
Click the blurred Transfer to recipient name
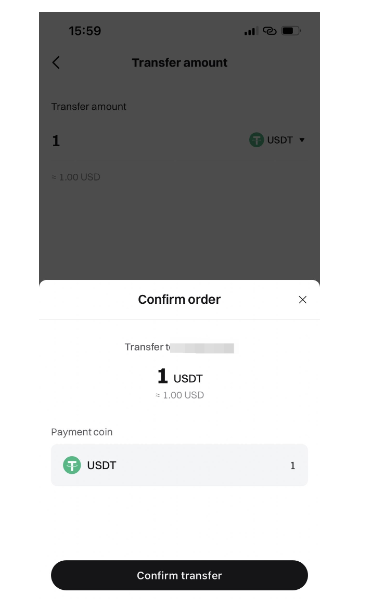point(202,348)
